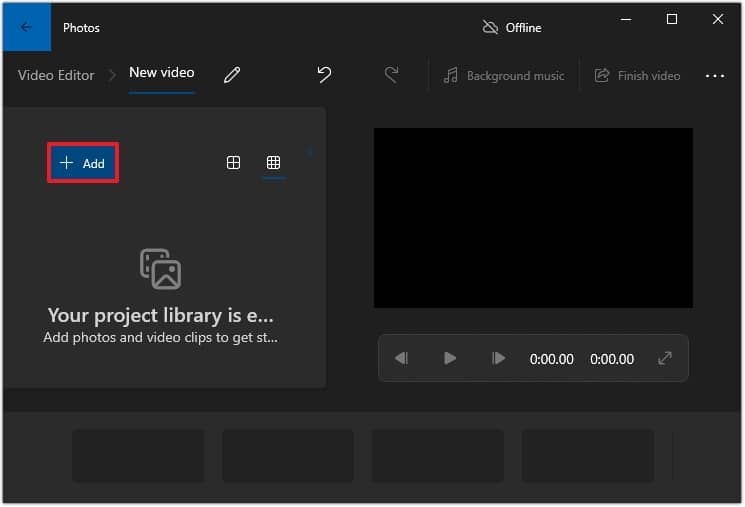The width and height of the screenshot is (745, 507).
Task: Click Finish video to export
Action: 638,76
